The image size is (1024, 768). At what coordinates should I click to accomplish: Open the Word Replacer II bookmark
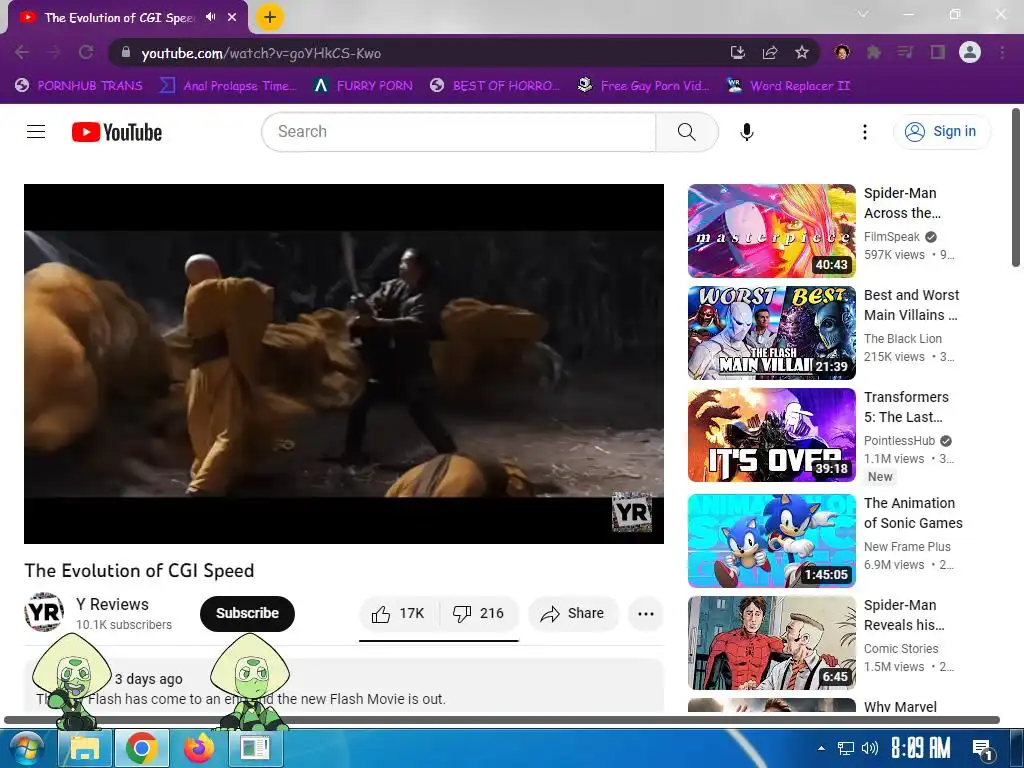click(788, 86)
